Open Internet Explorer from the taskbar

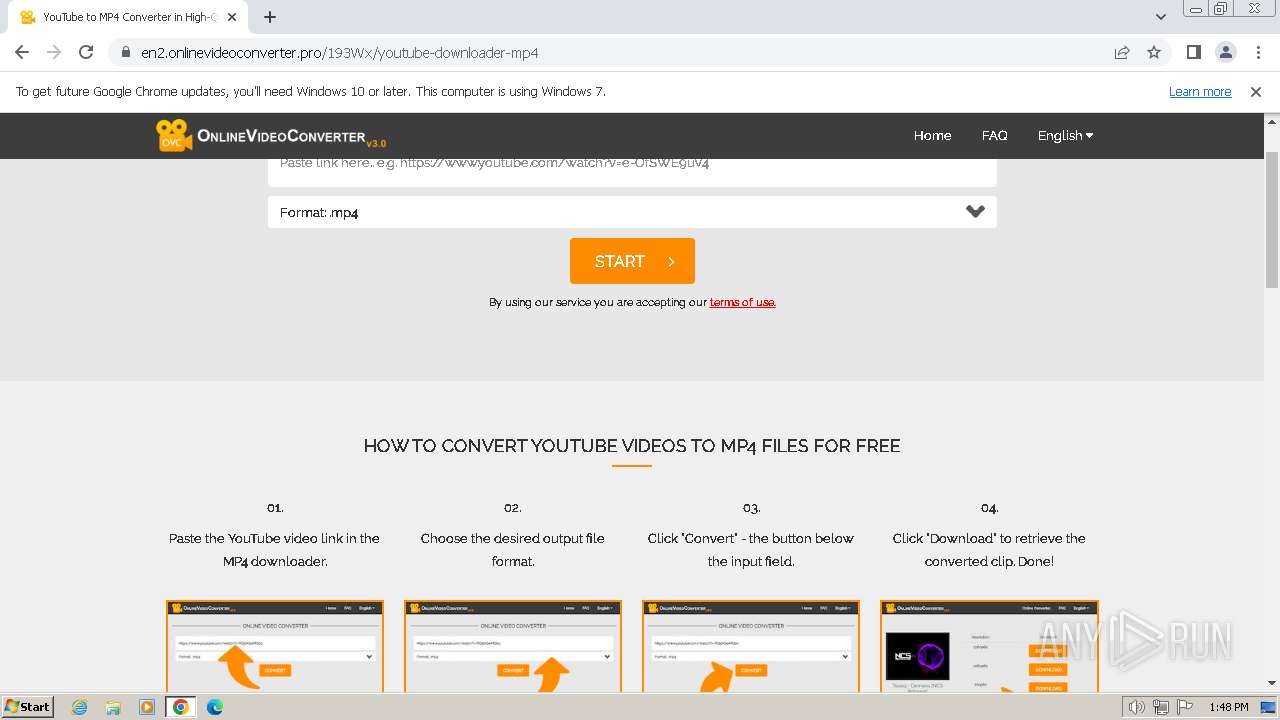pos(80,707)
